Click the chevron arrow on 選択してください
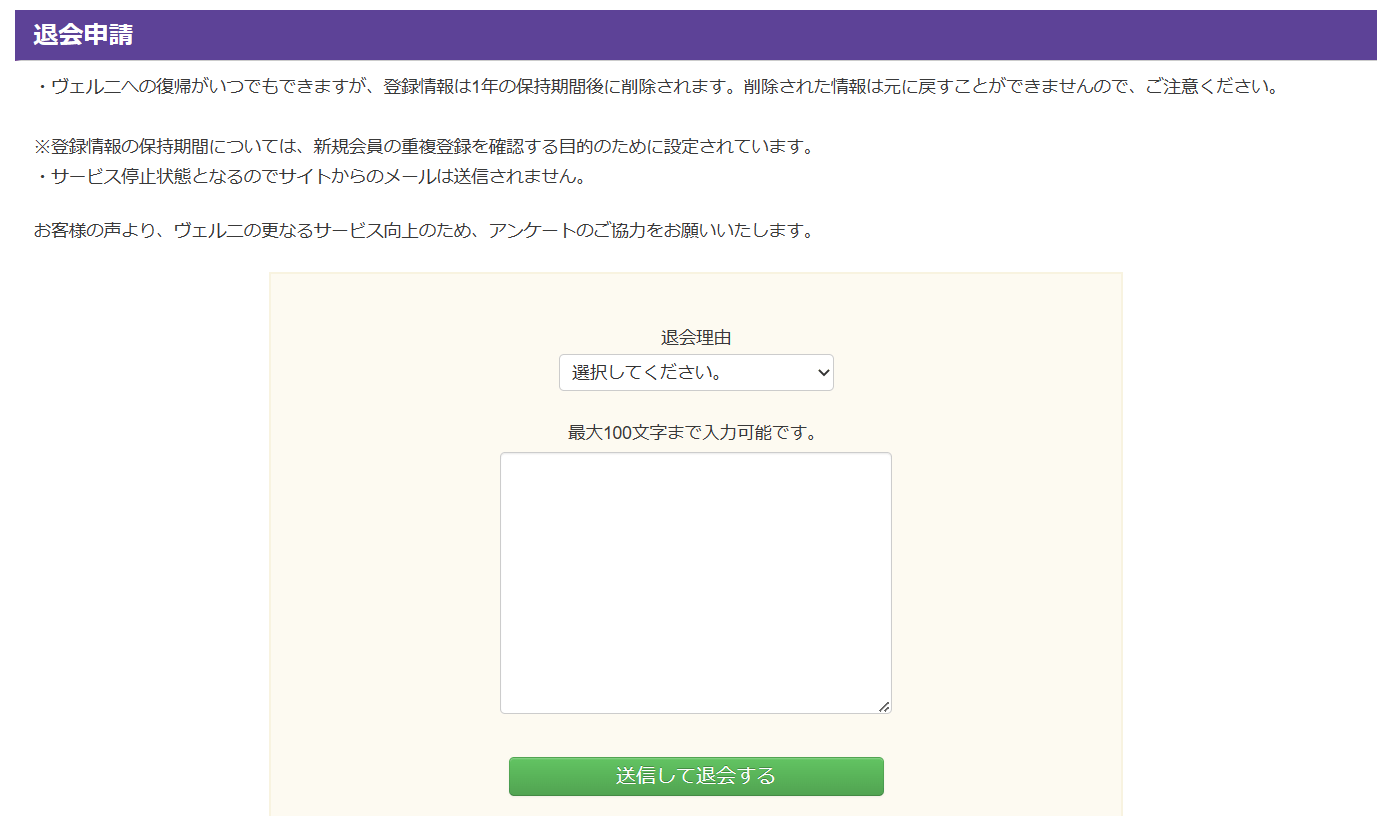The image size is (1385, 816). coord(823,373)
